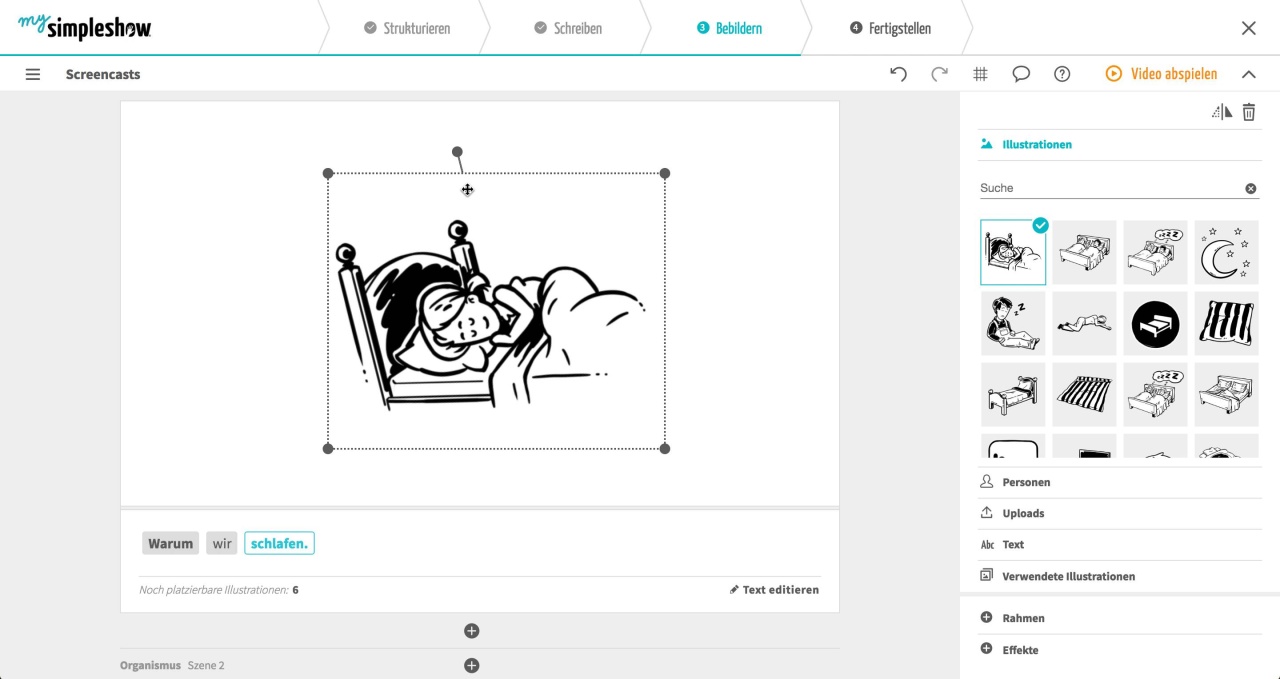This screenshot has width=1280, height=679.
Task: Open the hamburger menu
Action: pos(33,74)
